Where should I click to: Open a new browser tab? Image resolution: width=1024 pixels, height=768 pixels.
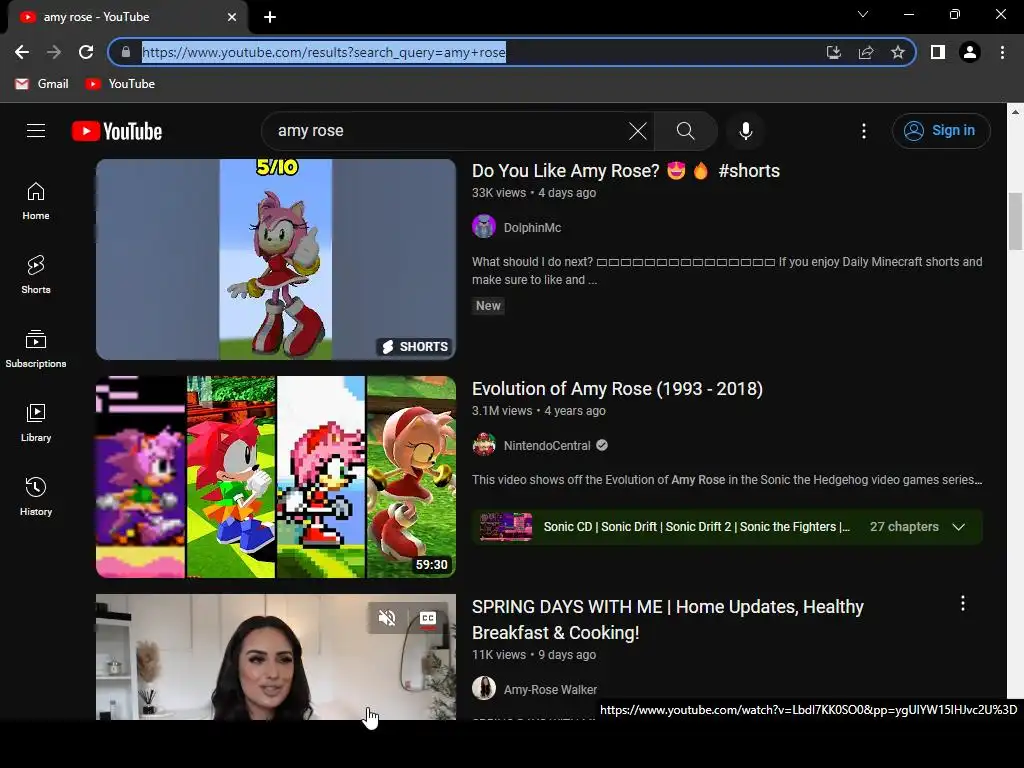click(270, 17)
